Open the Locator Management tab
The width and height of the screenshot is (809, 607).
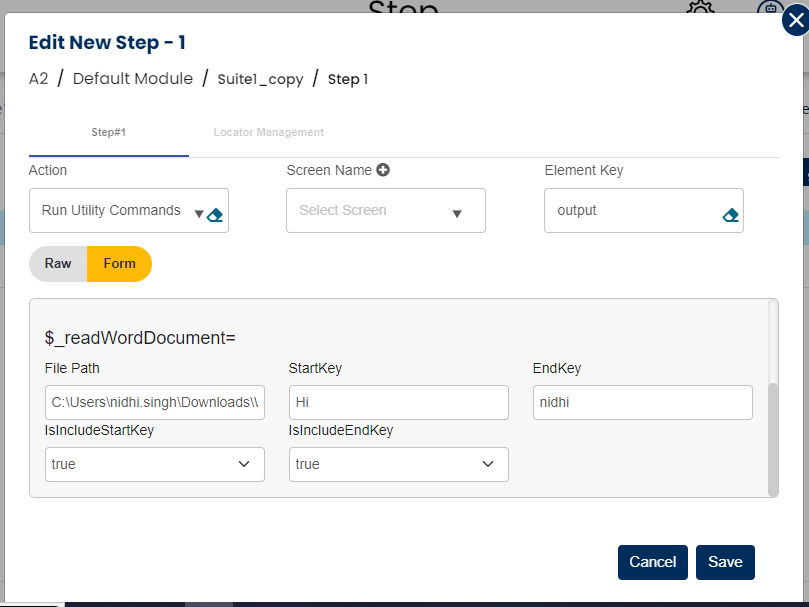(268, 132)
